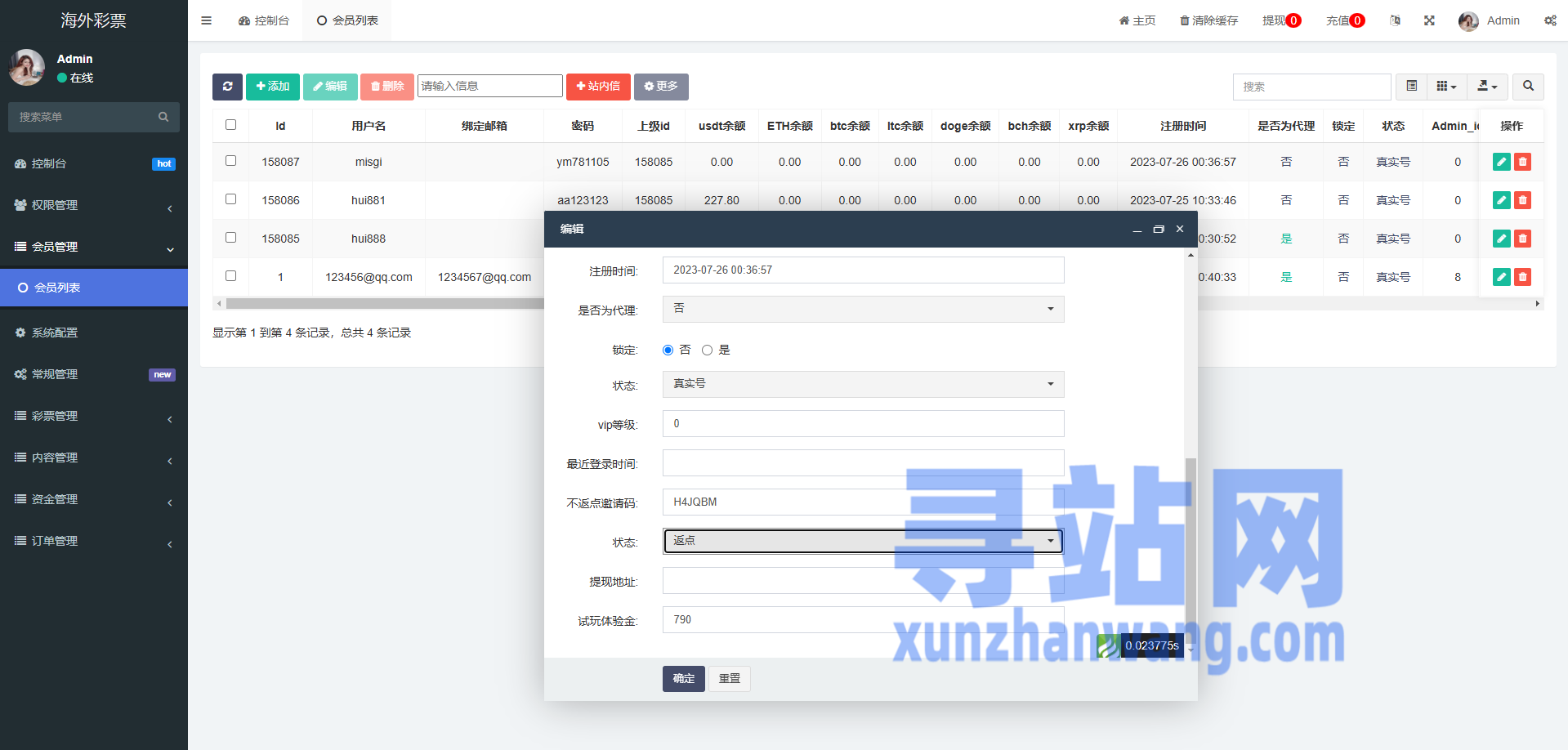Toggle the select-all checkbox in the table header
Image resolution: width=1568 pixels, height=750 pixels.
(230, 125)
